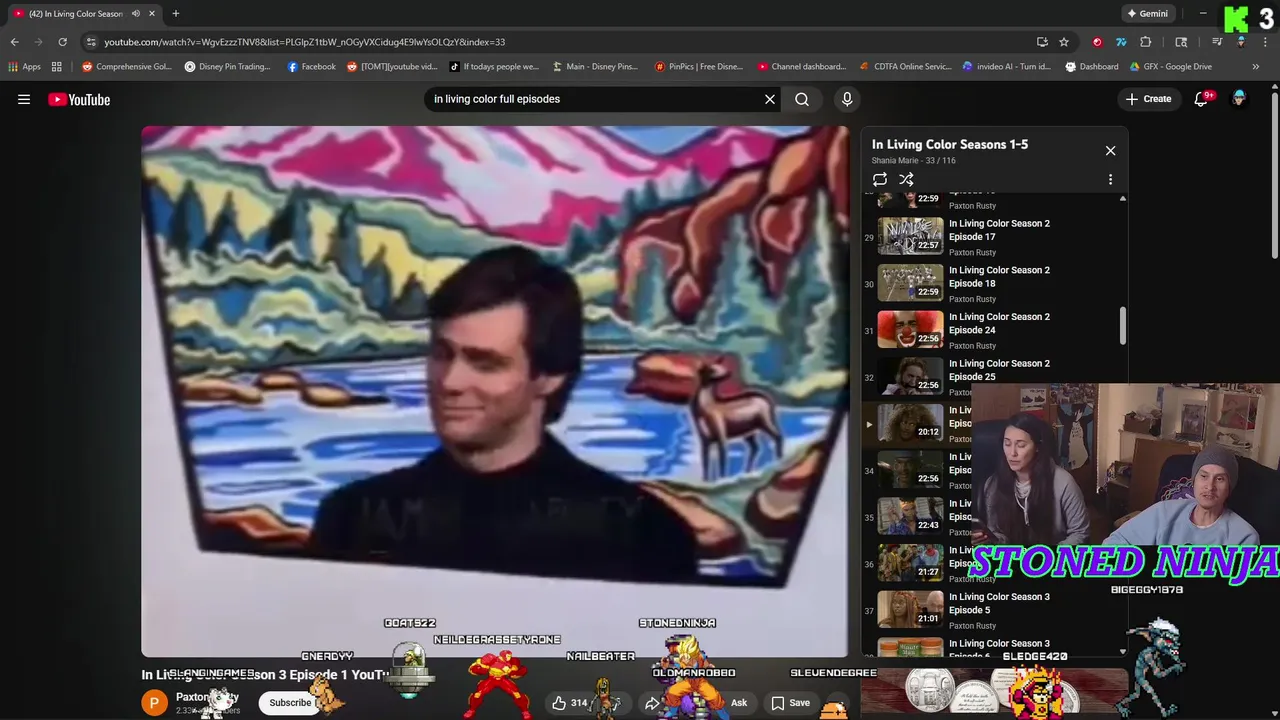
Task: Open a new browser tab
Action: (x=175, y=14)
